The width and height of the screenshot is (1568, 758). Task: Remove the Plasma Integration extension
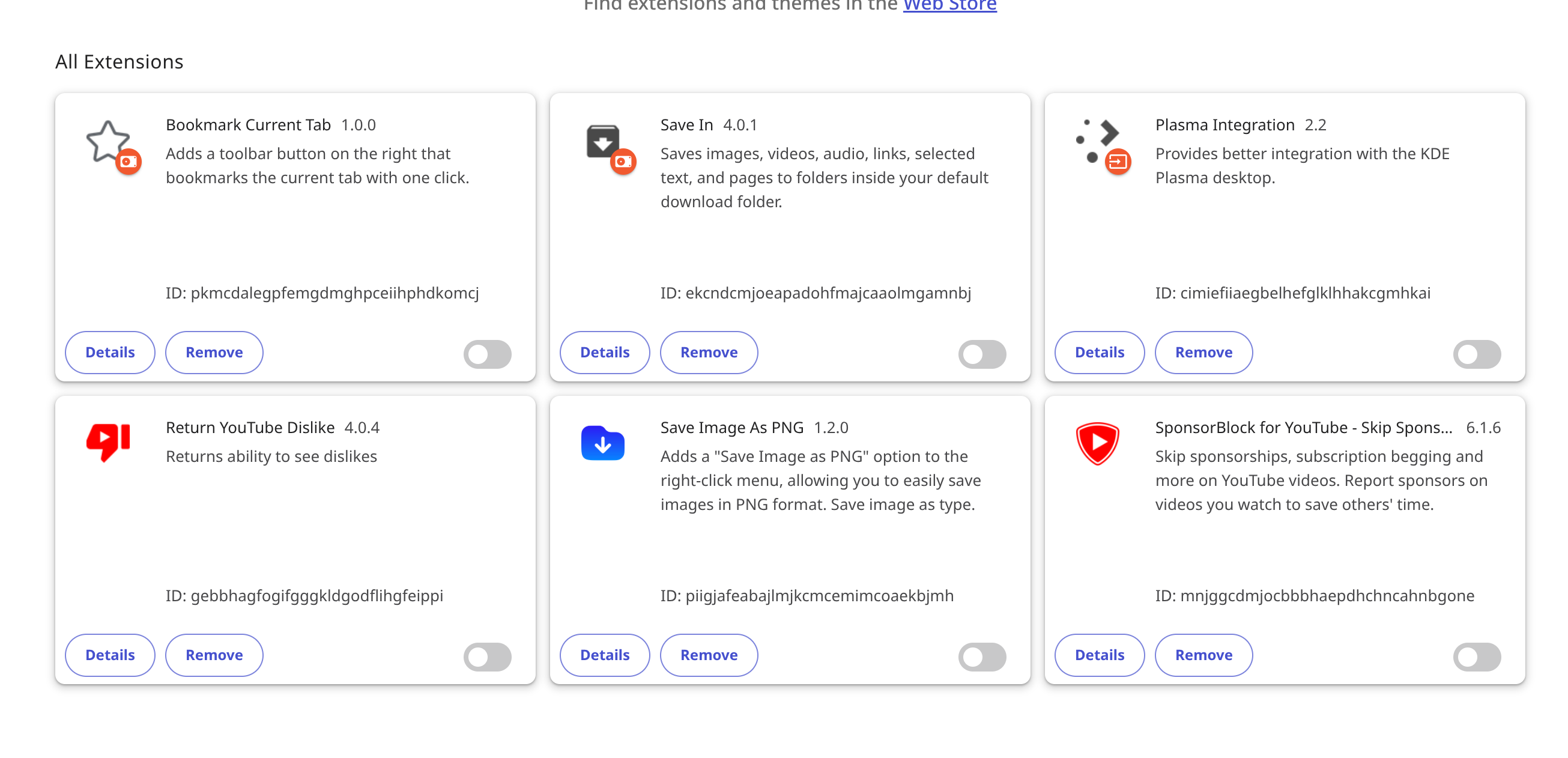(1204, 353)
